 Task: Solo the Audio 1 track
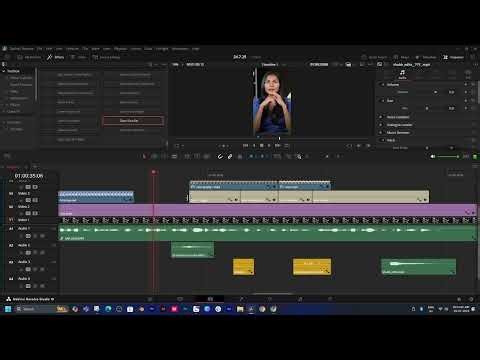[35, 236]
